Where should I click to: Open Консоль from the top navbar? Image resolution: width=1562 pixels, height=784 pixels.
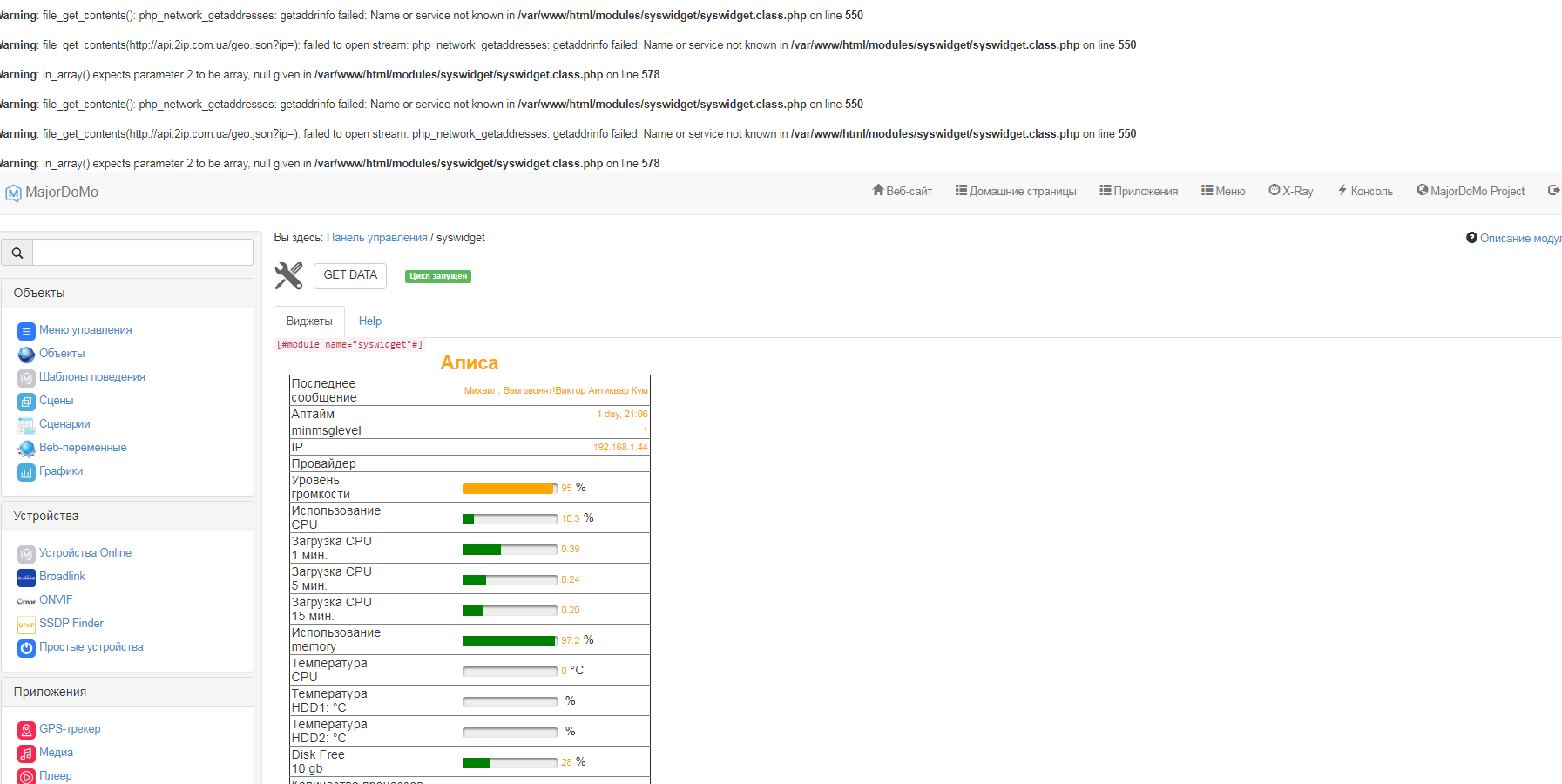(x=1365, y=191)
